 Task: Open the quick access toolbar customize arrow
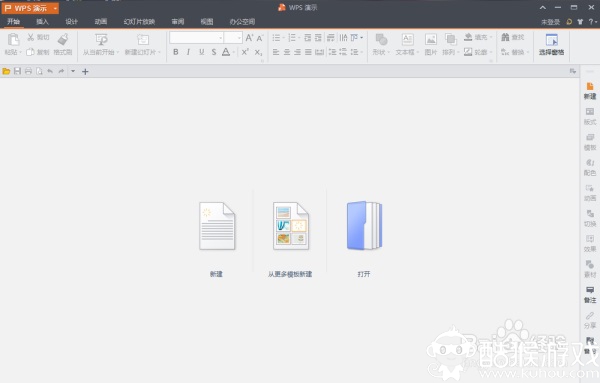click(73, 71)
